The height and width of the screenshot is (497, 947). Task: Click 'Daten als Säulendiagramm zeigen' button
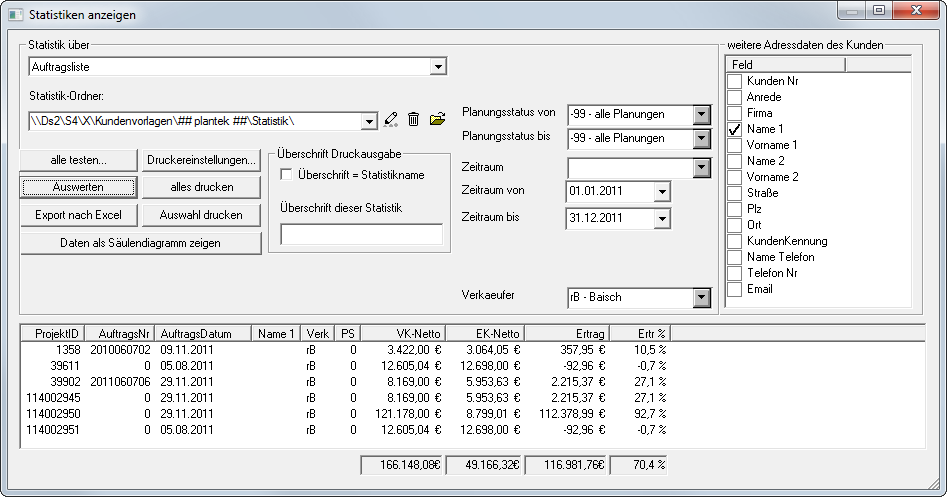tap(141, 243)
